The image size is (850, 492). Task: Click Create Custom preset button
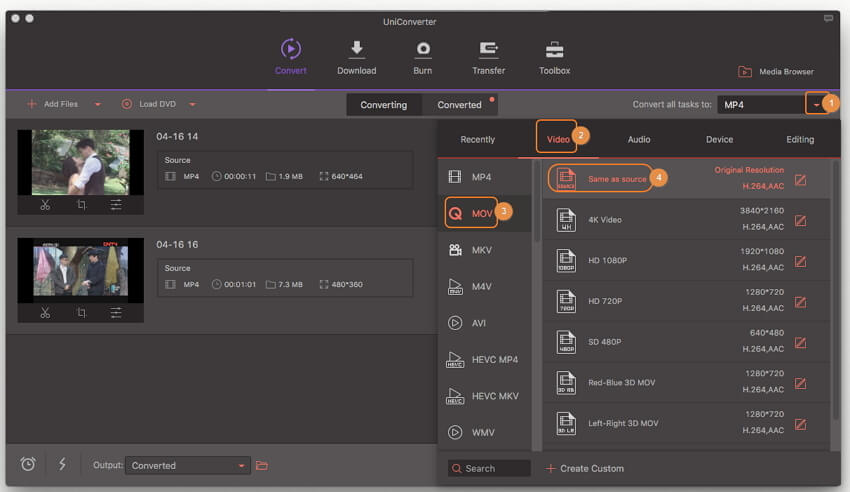[585, 468]
